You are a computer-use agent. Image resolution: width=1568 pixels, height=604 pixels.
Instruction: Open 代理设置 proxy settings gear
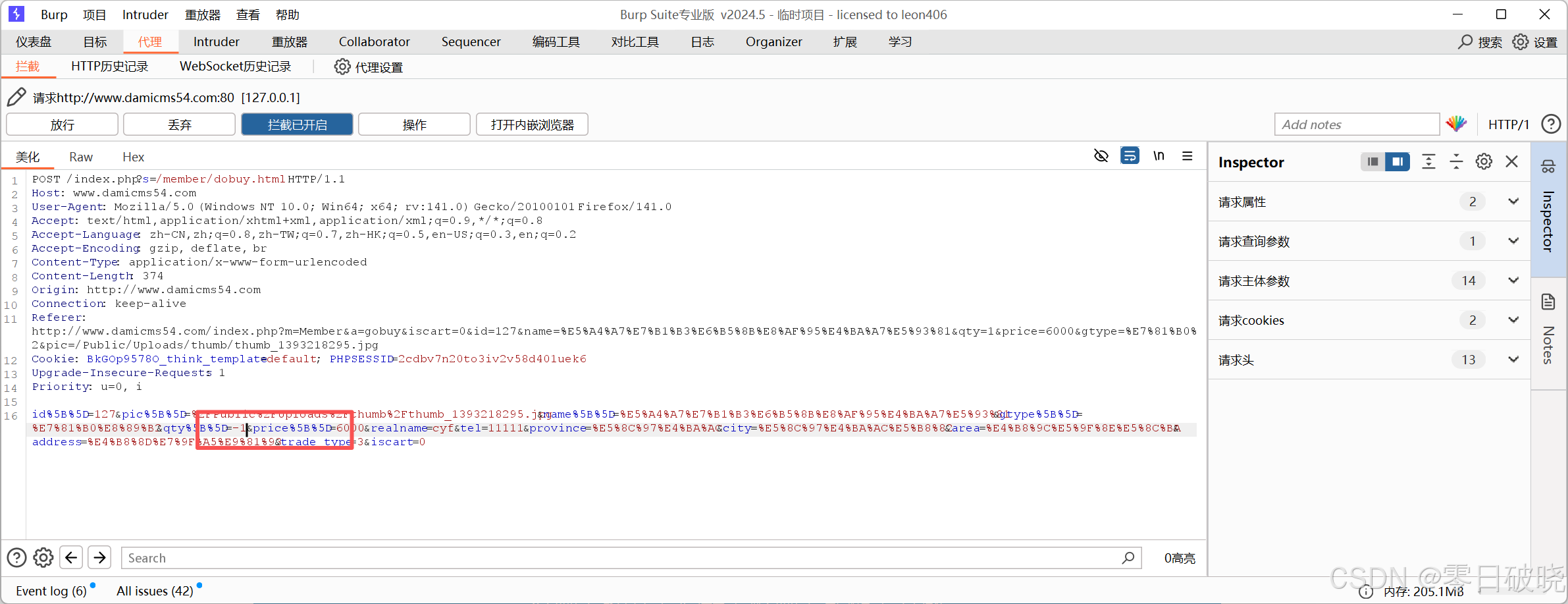coord(342,67)
